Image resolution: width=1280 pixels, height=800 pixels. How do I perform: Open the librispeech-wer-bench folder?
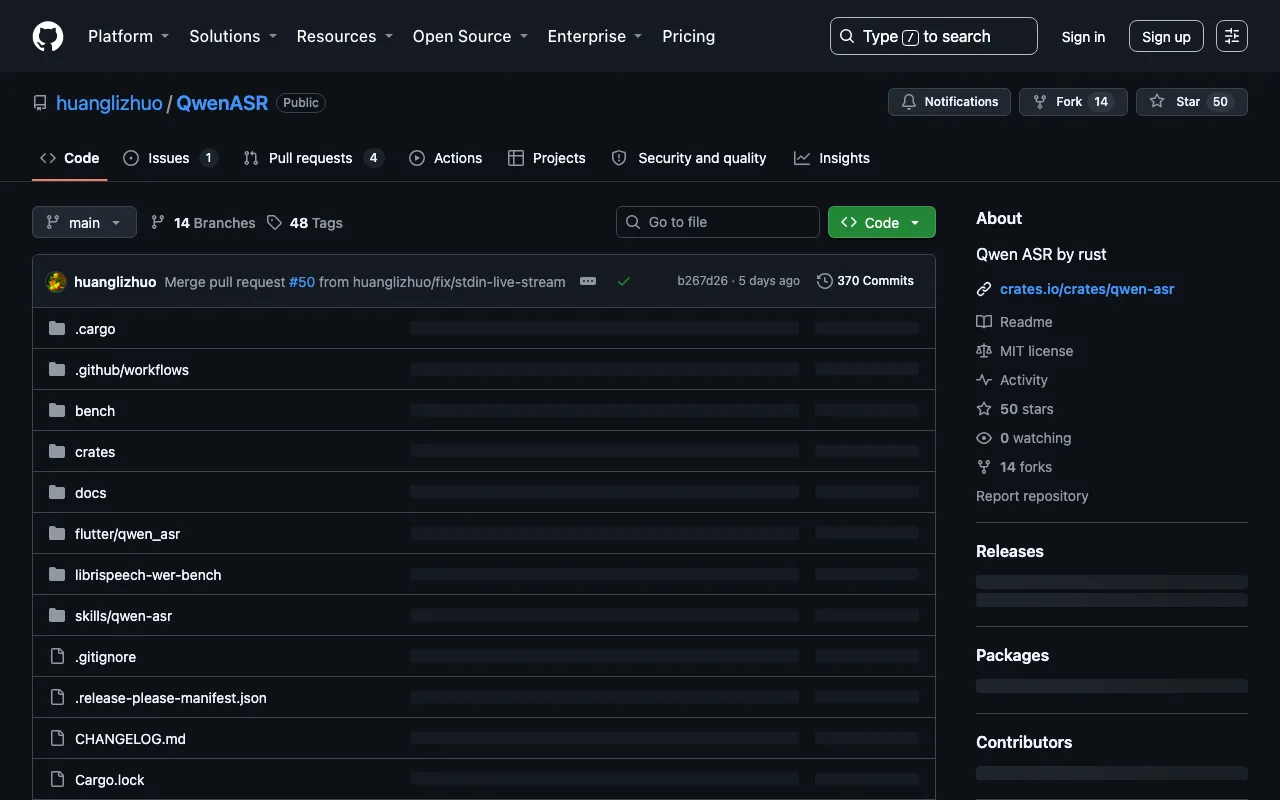[x=148, y=575]
